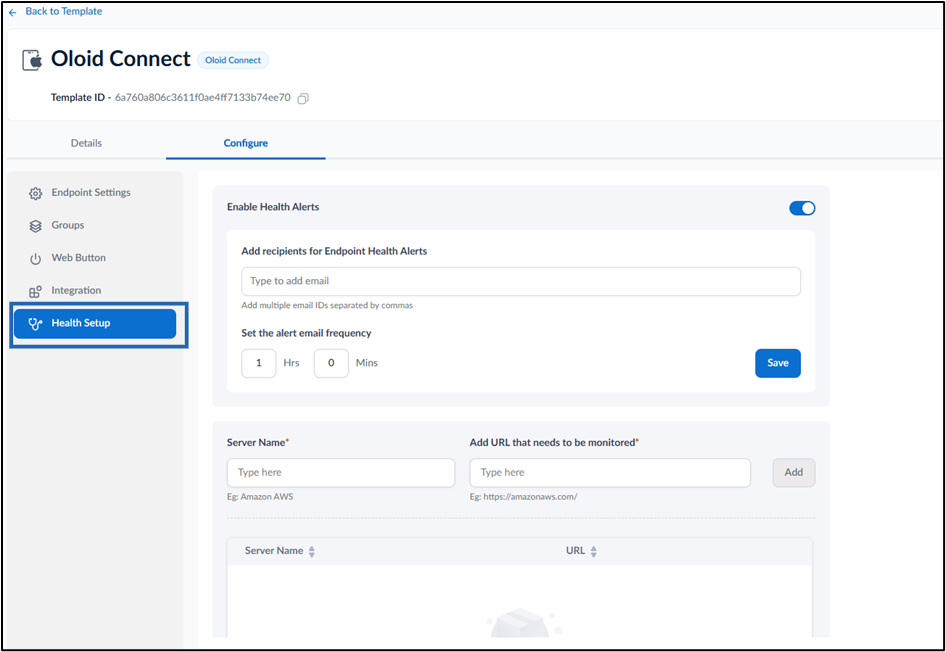Click the Mins frequency field
This screenshot has height=652, width=946.
(x=331, y=363)
